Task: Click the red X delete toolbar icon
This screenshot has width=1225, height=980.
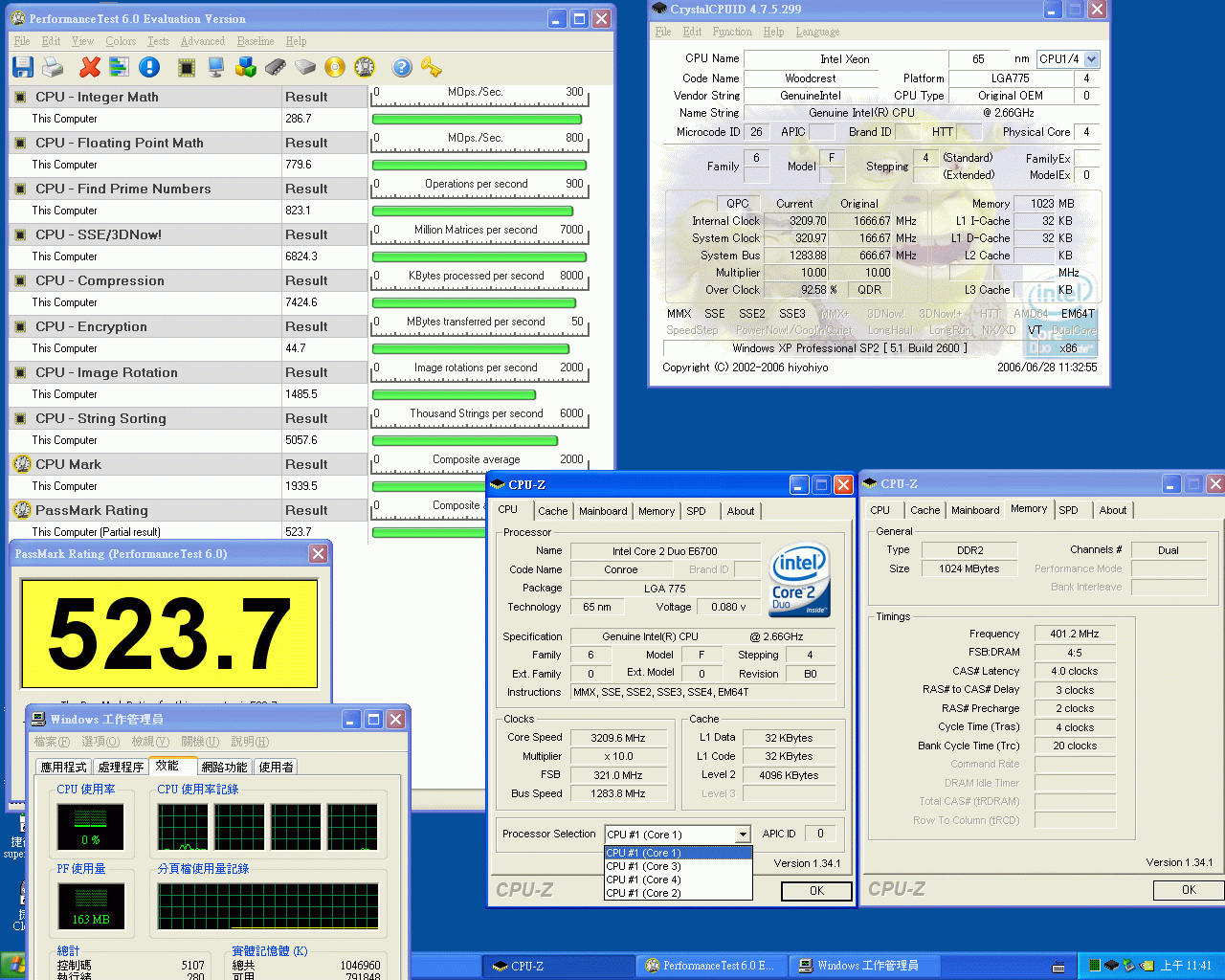Action: click(90, 67)
